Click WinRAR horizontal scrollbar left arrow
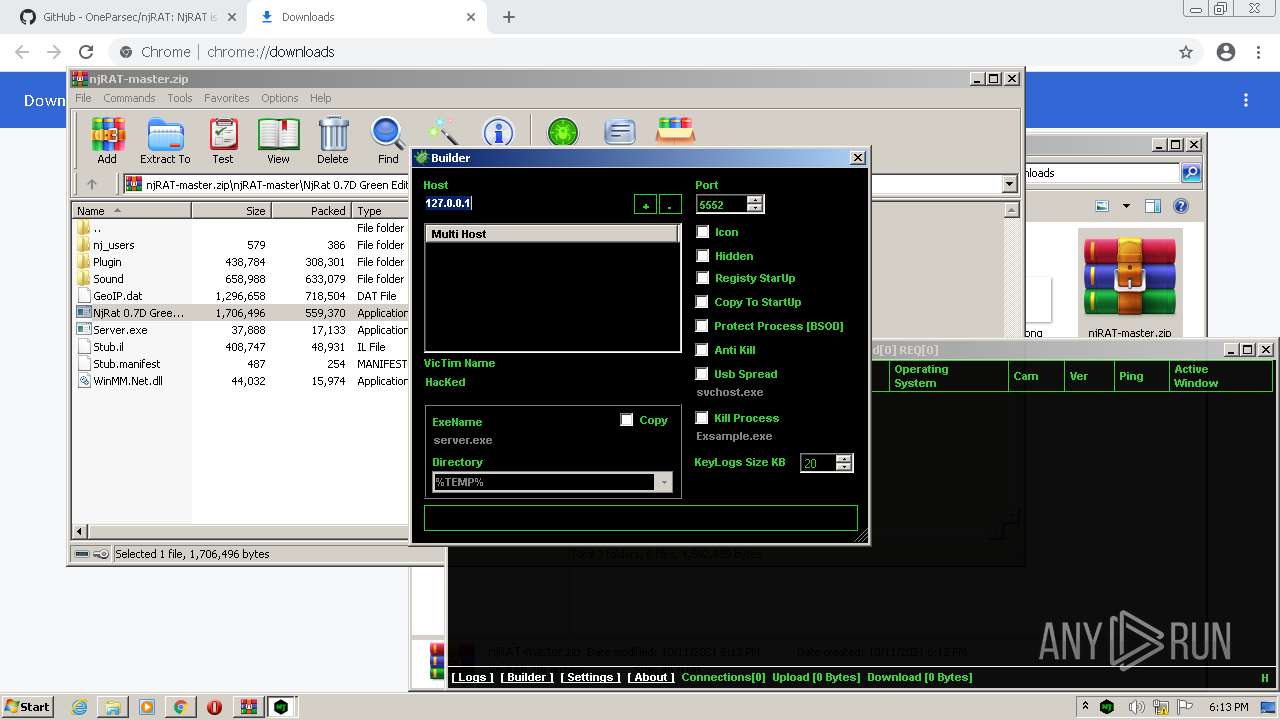Image resolution: width=1280 pixels, height=720 pixels. (80, 531)
